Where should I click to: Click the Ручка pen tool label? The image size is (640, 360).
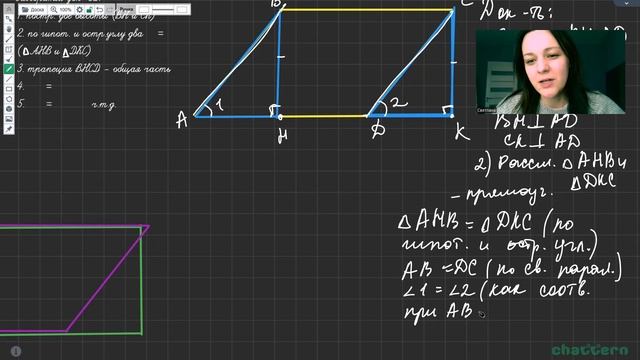point(126,9)
